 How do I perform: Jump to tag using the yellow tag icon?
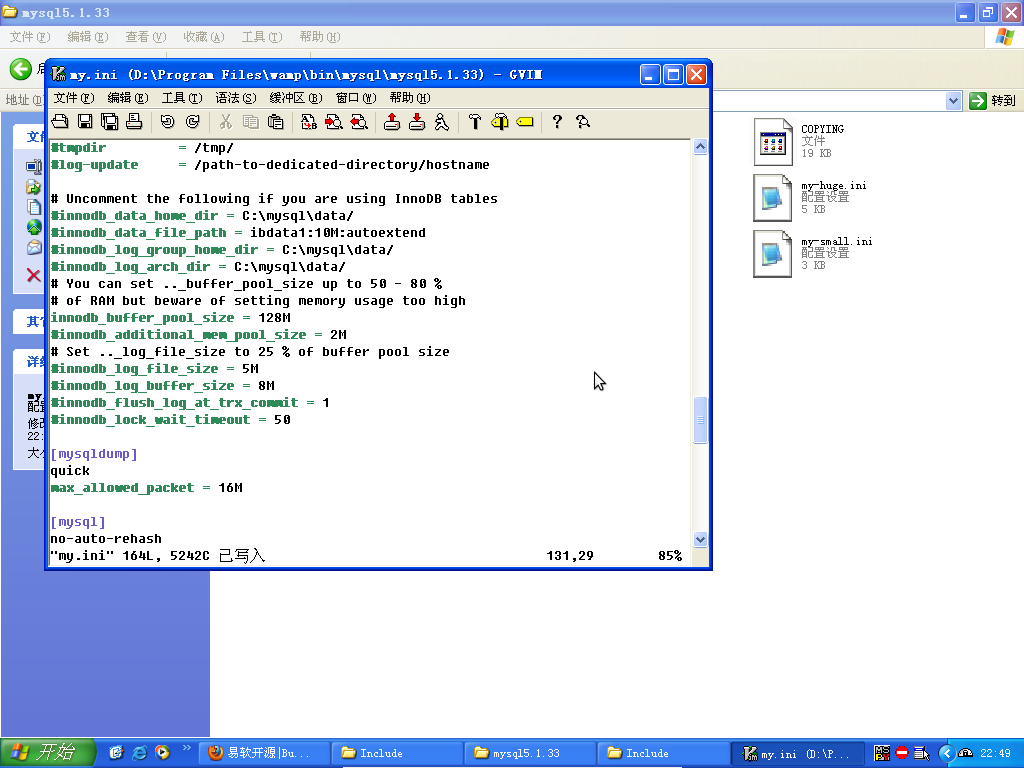525,121
